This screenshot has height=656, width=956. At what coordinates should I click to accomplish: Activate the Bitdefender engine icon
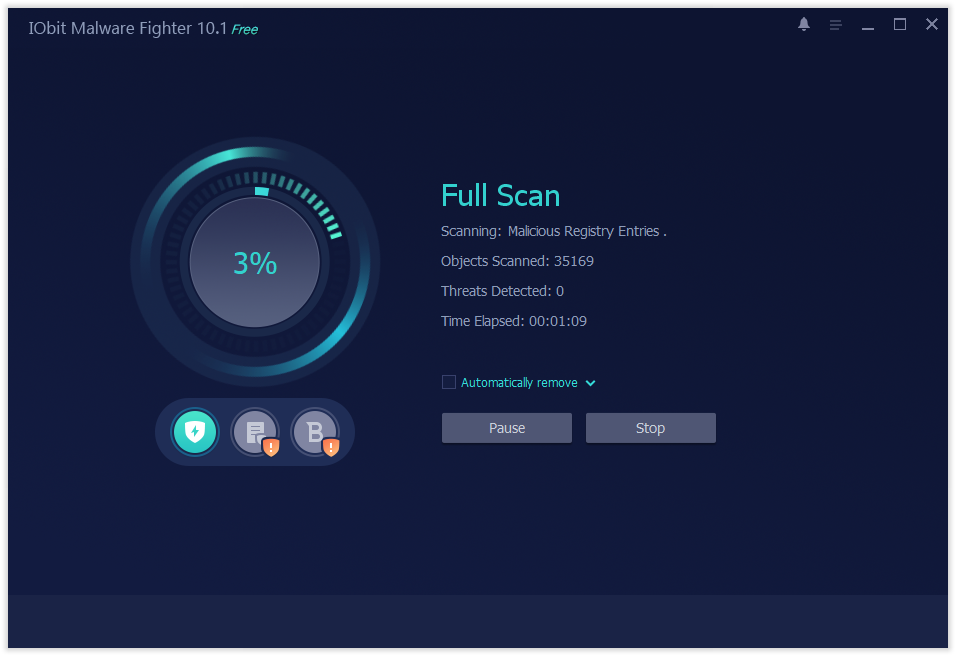click(x=317, y=432)
